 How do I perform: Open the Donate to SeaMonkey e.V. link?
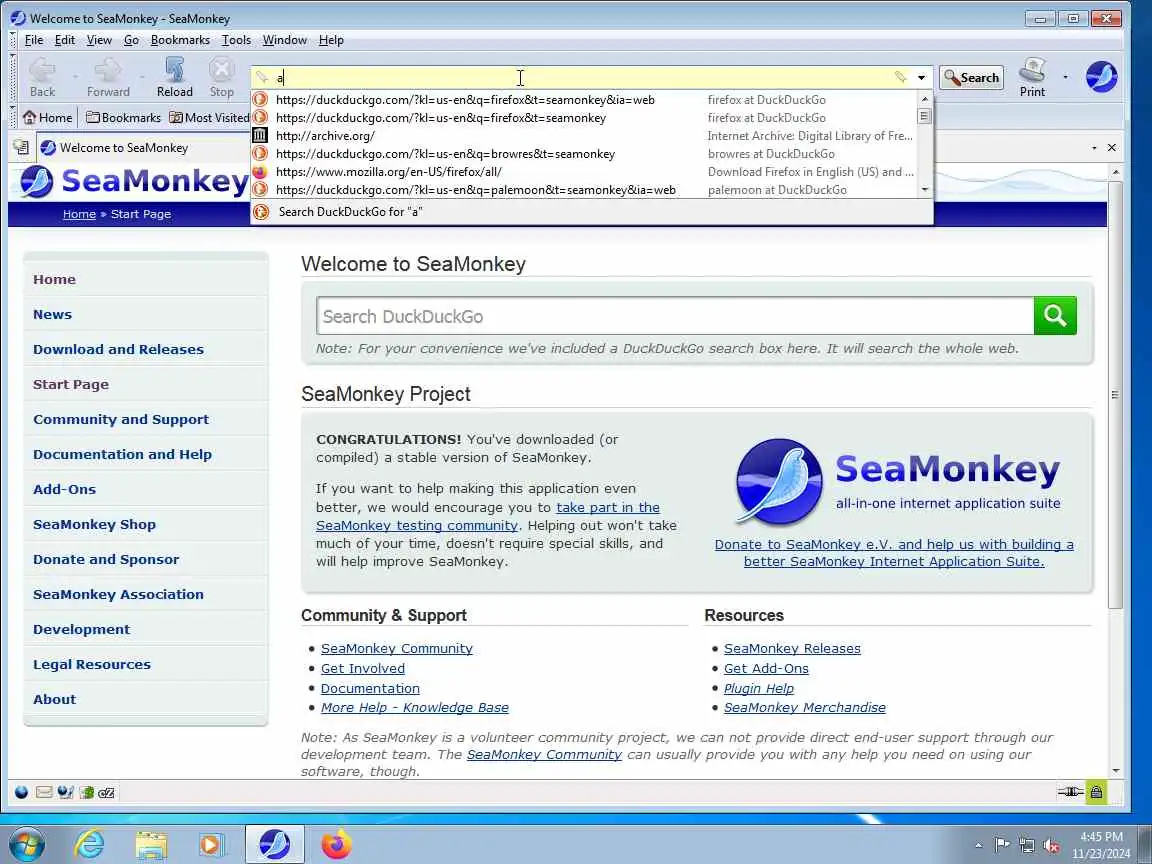pos(894,552)
